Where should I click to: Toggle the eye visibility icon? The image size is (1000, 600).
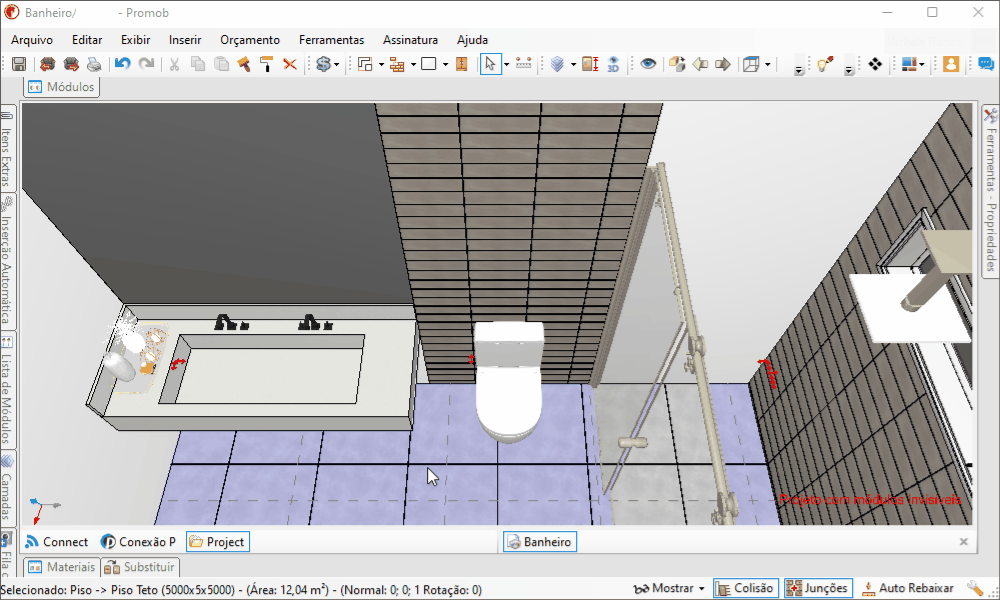click(648, 64)
